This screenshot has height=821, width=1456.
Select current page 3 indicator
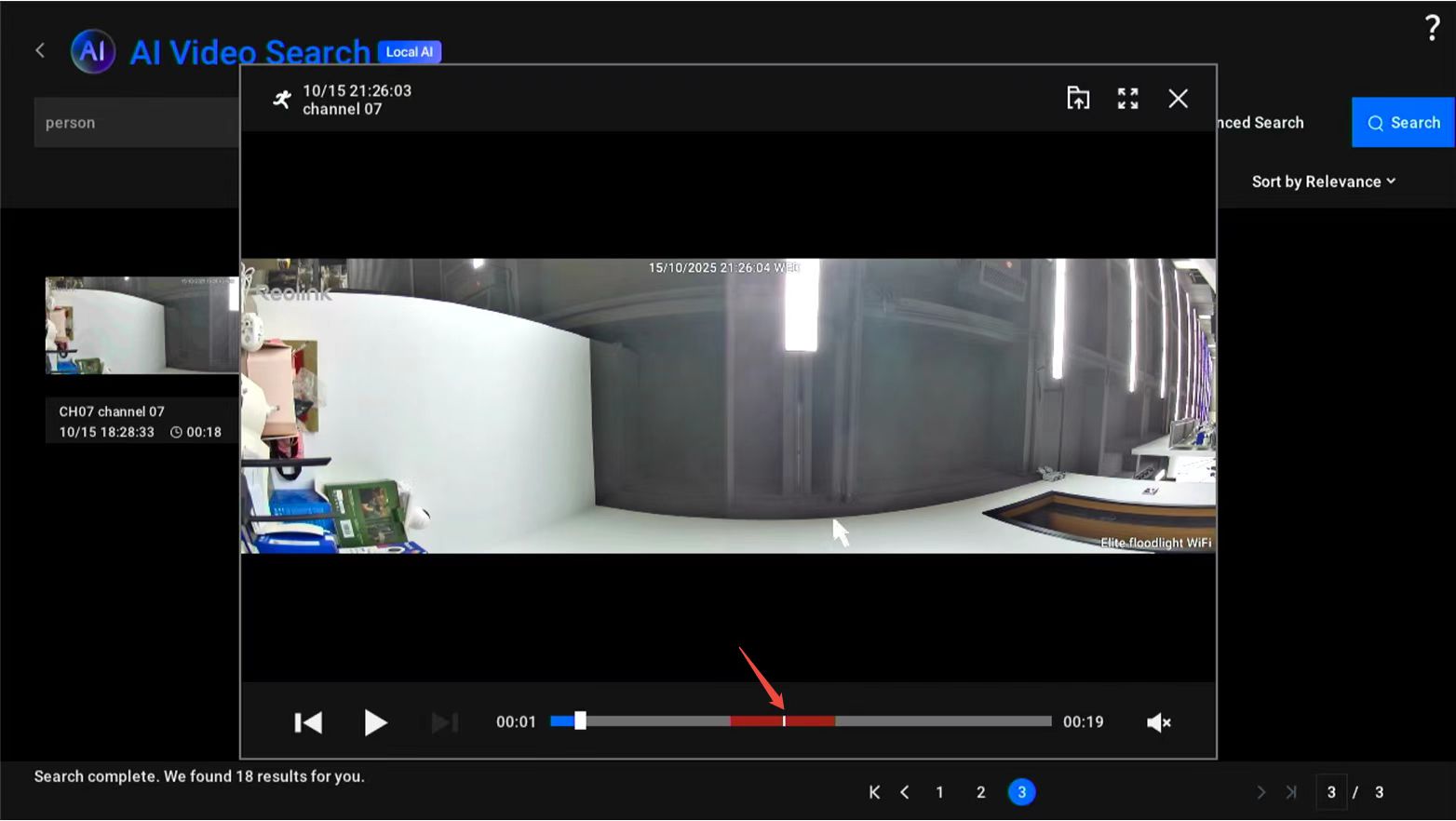(x=1021, y=792)
